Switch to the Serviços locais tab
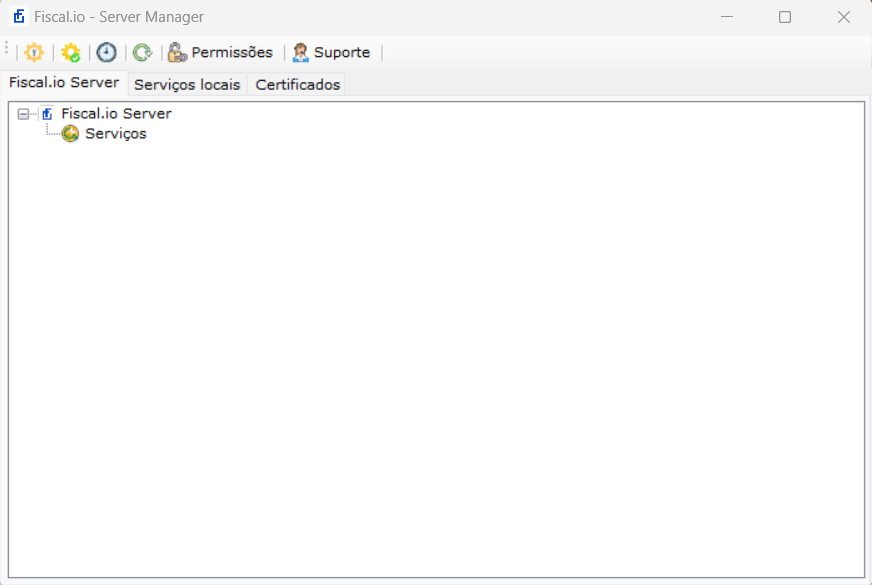 [187, 85]
